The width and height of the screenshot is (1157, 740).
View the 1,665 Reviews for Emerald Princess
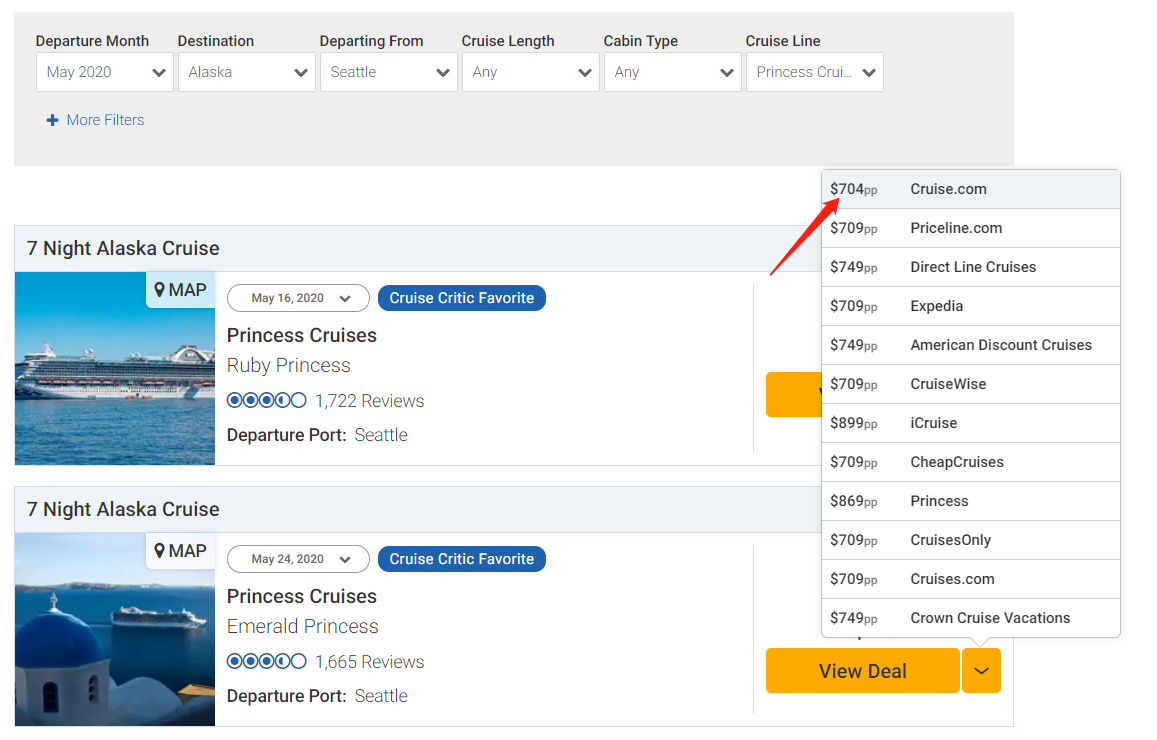(x=370, y=662)
